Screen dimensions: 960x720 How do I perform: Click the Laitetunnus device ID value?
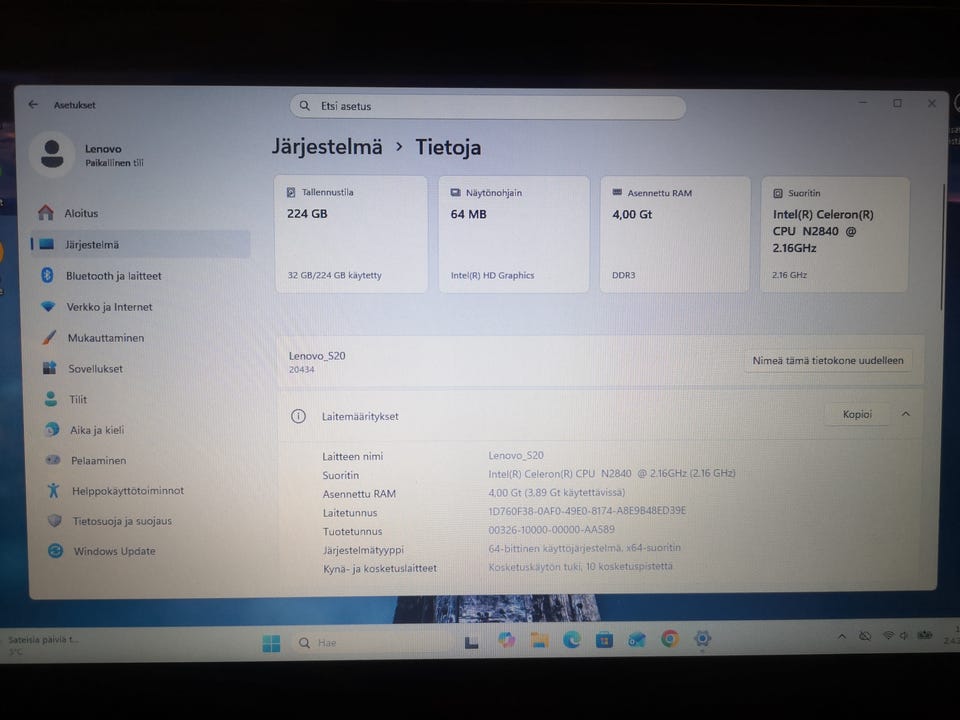[587, 511]
